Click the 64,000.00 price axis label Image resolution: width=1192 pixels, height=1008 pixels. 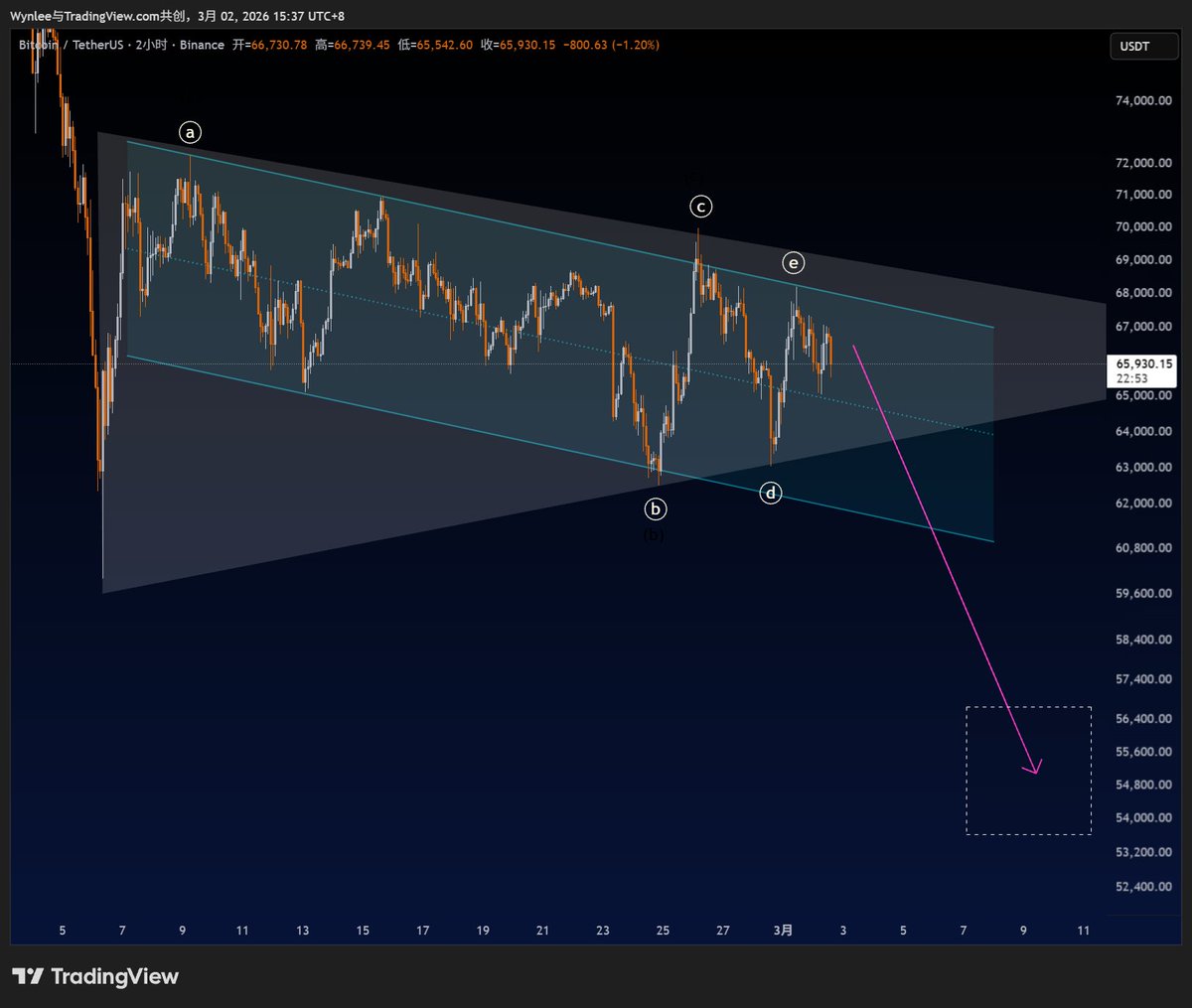[x=1143, y=431]
